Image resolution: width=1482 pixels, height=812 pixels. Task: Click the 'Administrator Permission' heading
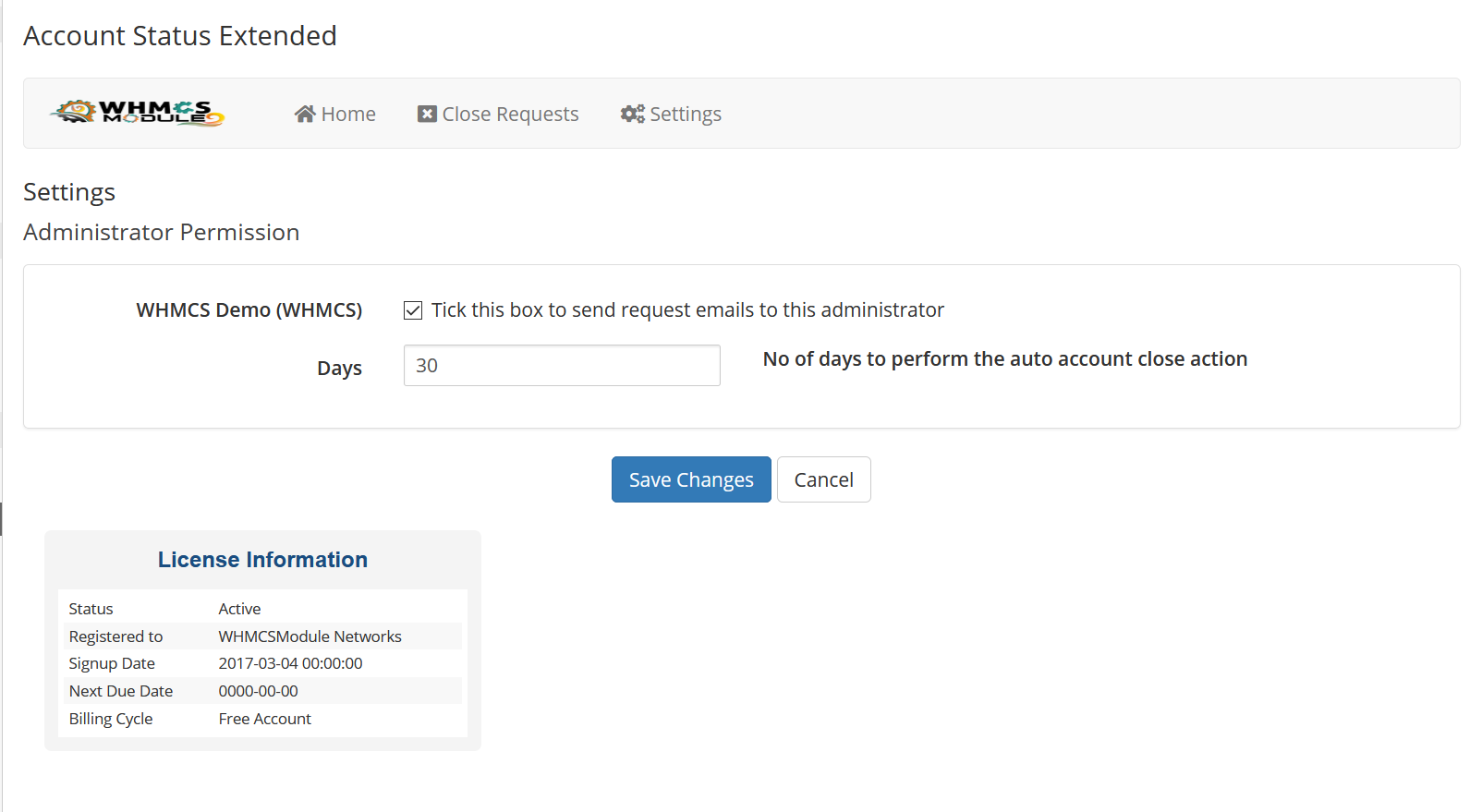[x=162, y=233]
